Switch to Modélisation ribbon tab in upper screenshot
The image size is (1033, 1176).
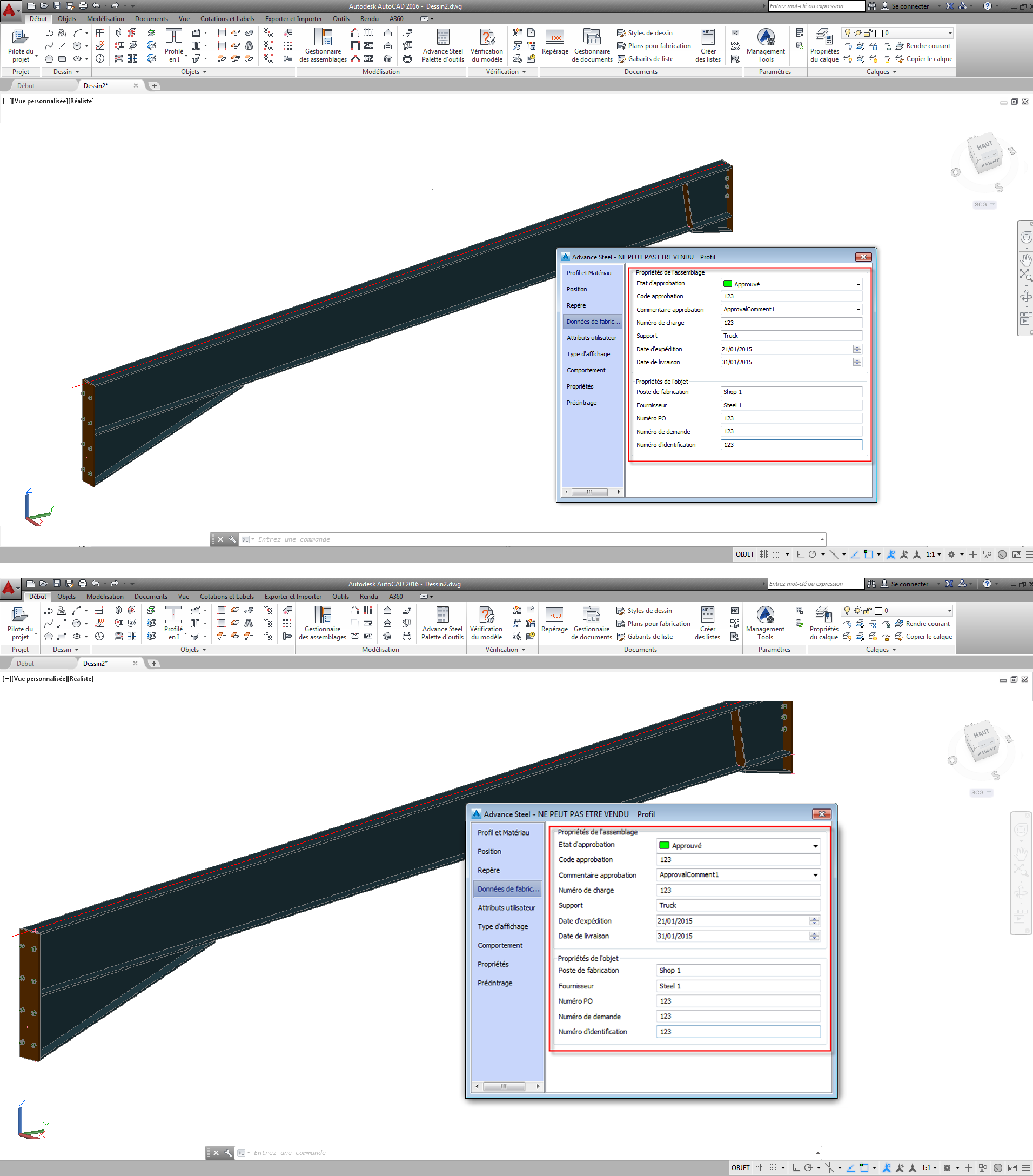tap(105, 19)
